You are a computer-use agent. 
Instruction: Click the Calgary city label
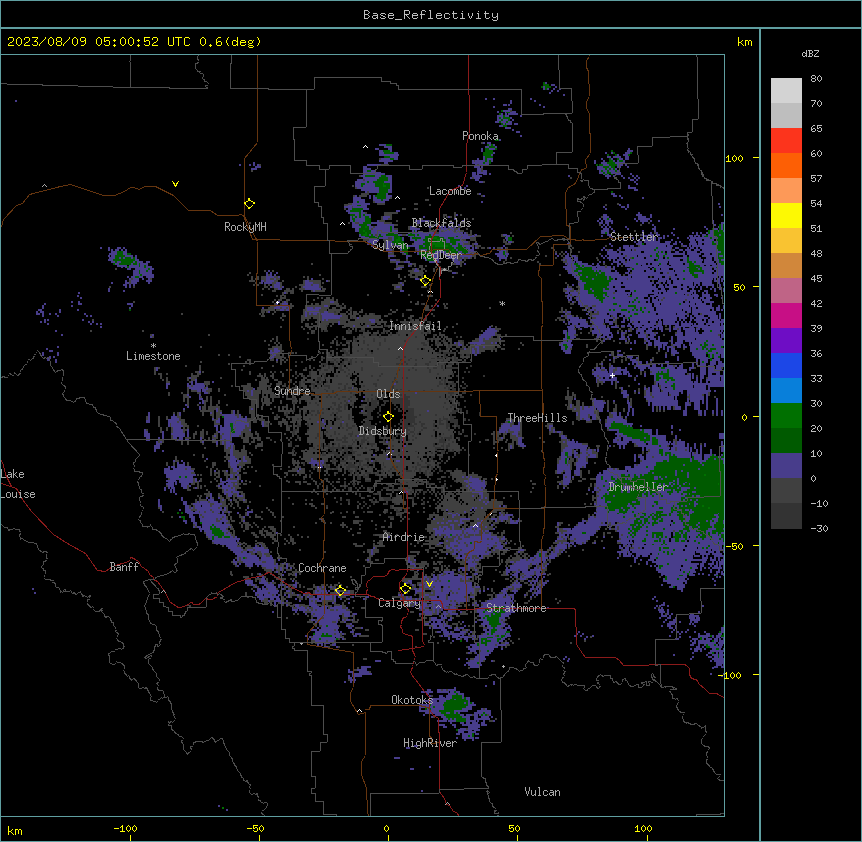(x=400, y=603)
